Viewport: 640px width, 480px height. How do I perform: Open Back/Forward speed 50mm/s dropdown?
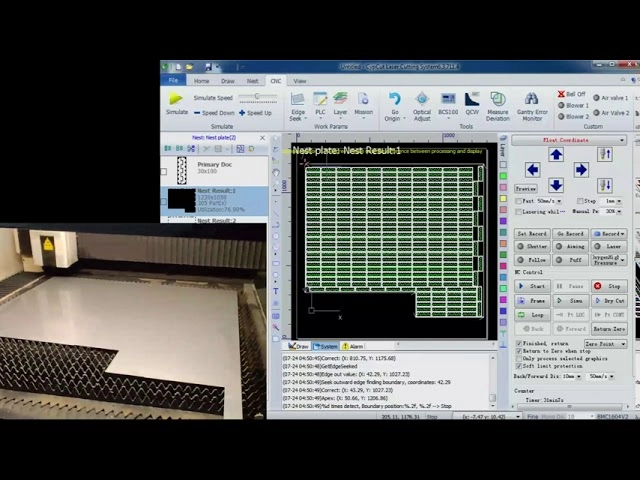tap(611, 376)
